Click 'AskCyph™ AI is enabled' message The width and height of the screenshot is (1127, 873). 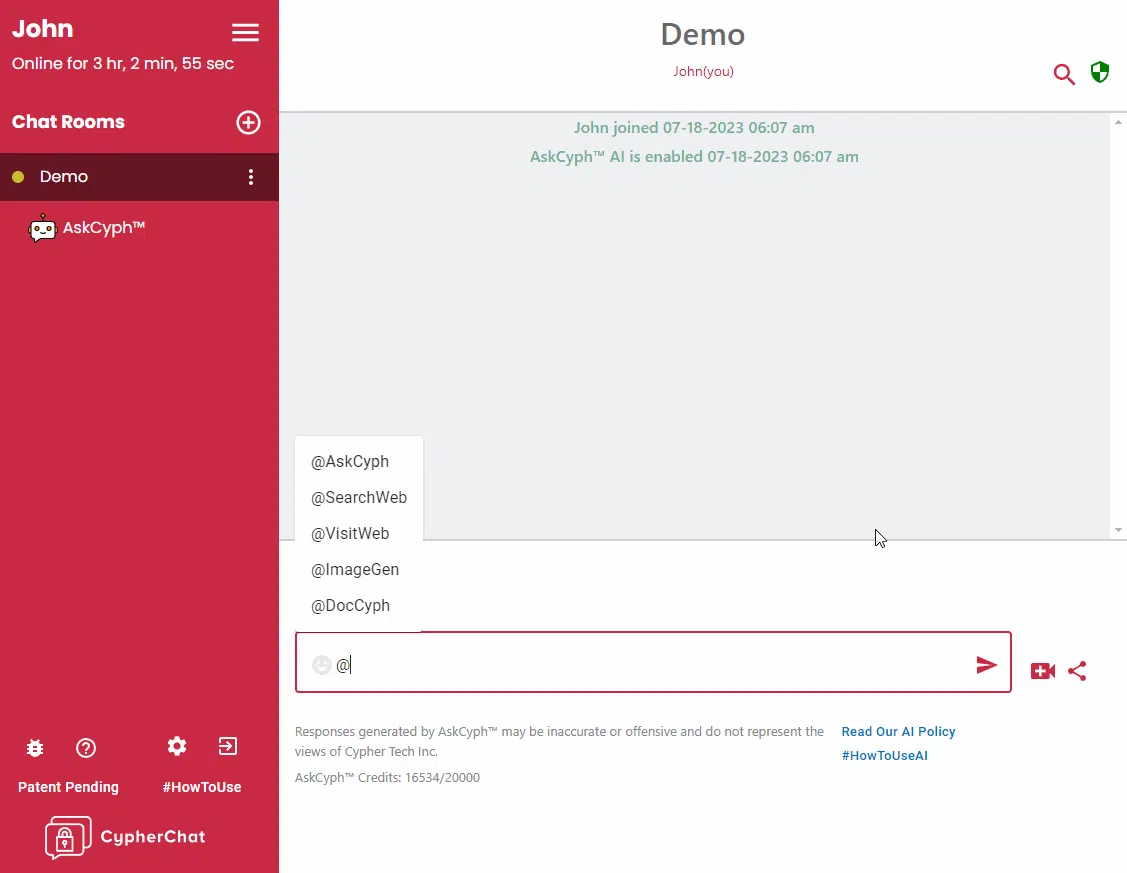point(694,157)
